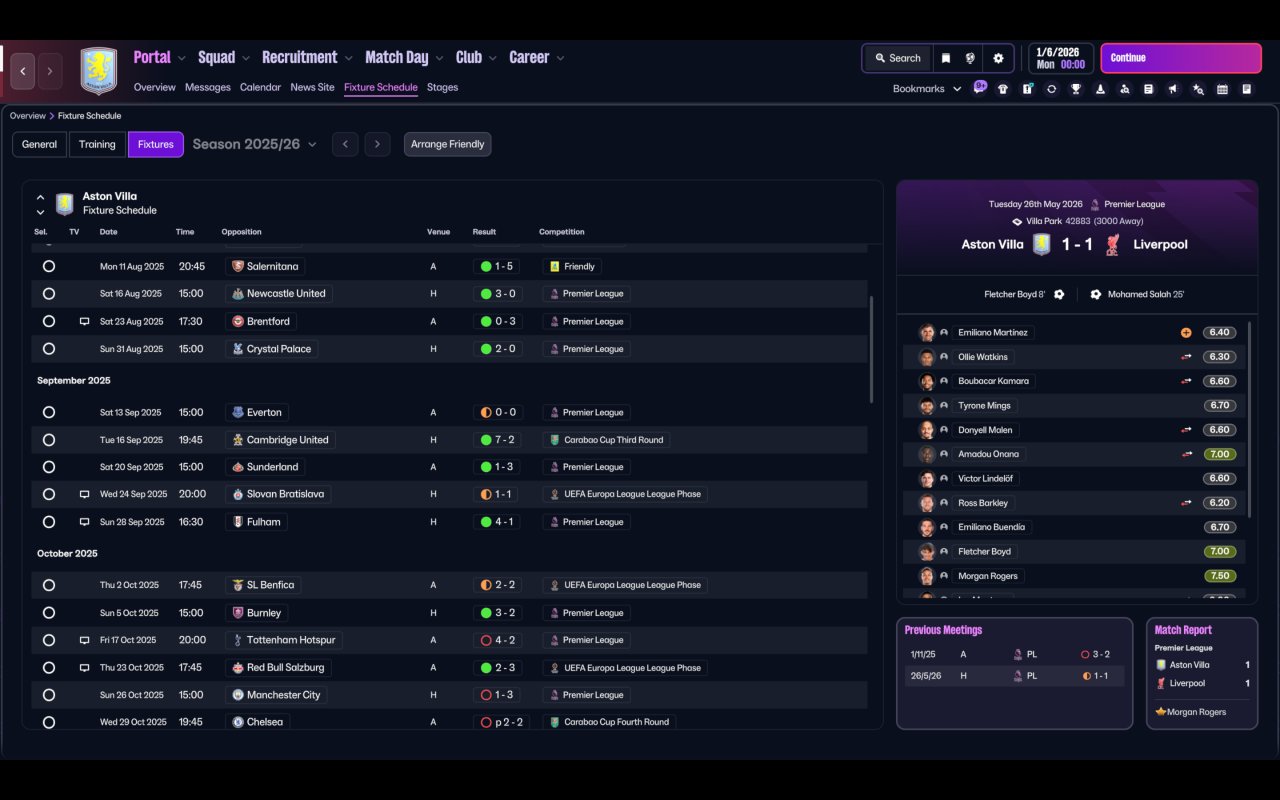The width and height of the screenshot is (1280, 800).
Task: Select the radio button for SL Benfica fixture
Action: coord(49,585)
